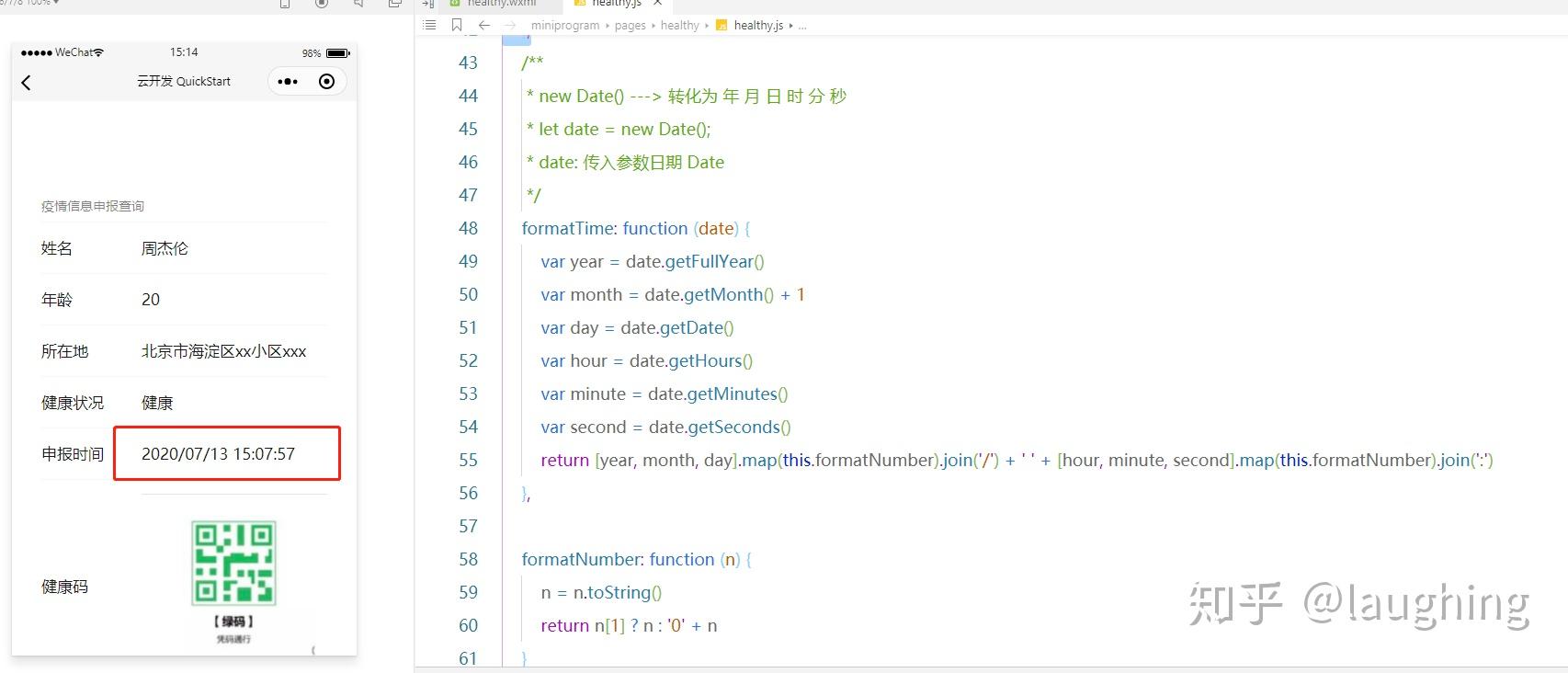Click the address 北京市海淀区xx小区xxx
This screenshot has width=1568, height=673.
(224, 351)
